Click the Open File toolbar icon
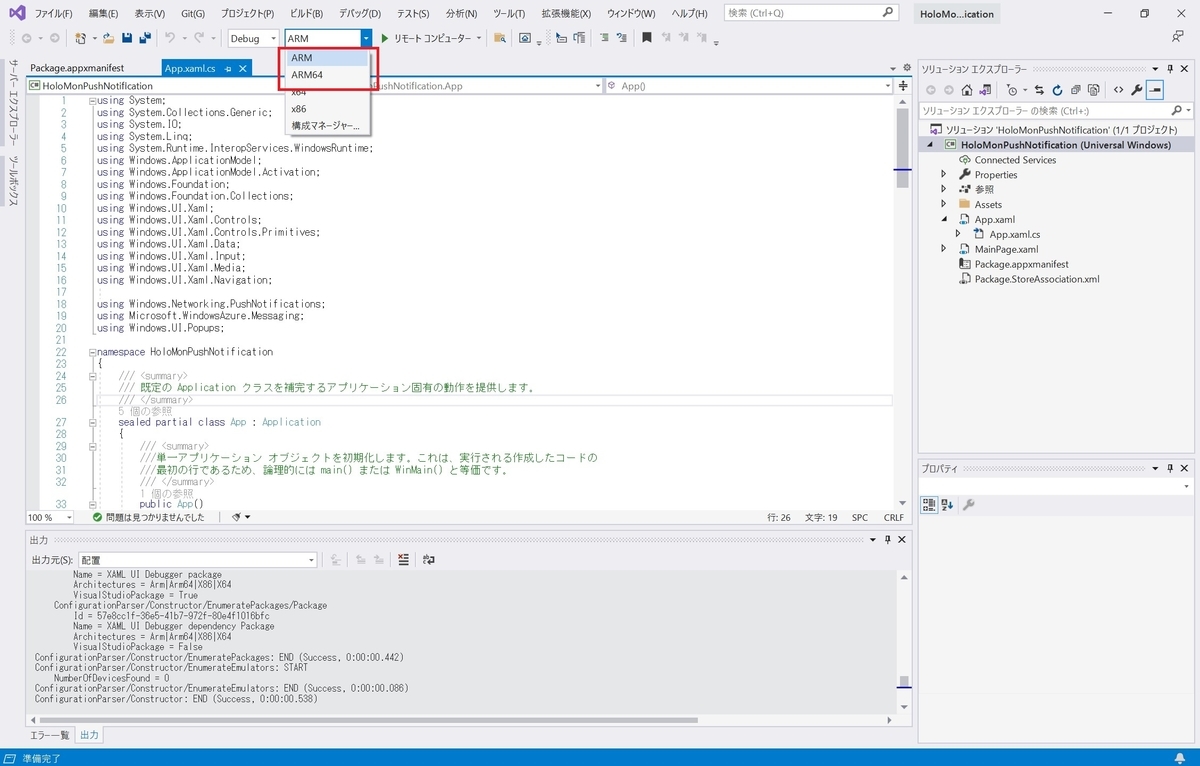The image size is (1200, 766). coord(108,38)
